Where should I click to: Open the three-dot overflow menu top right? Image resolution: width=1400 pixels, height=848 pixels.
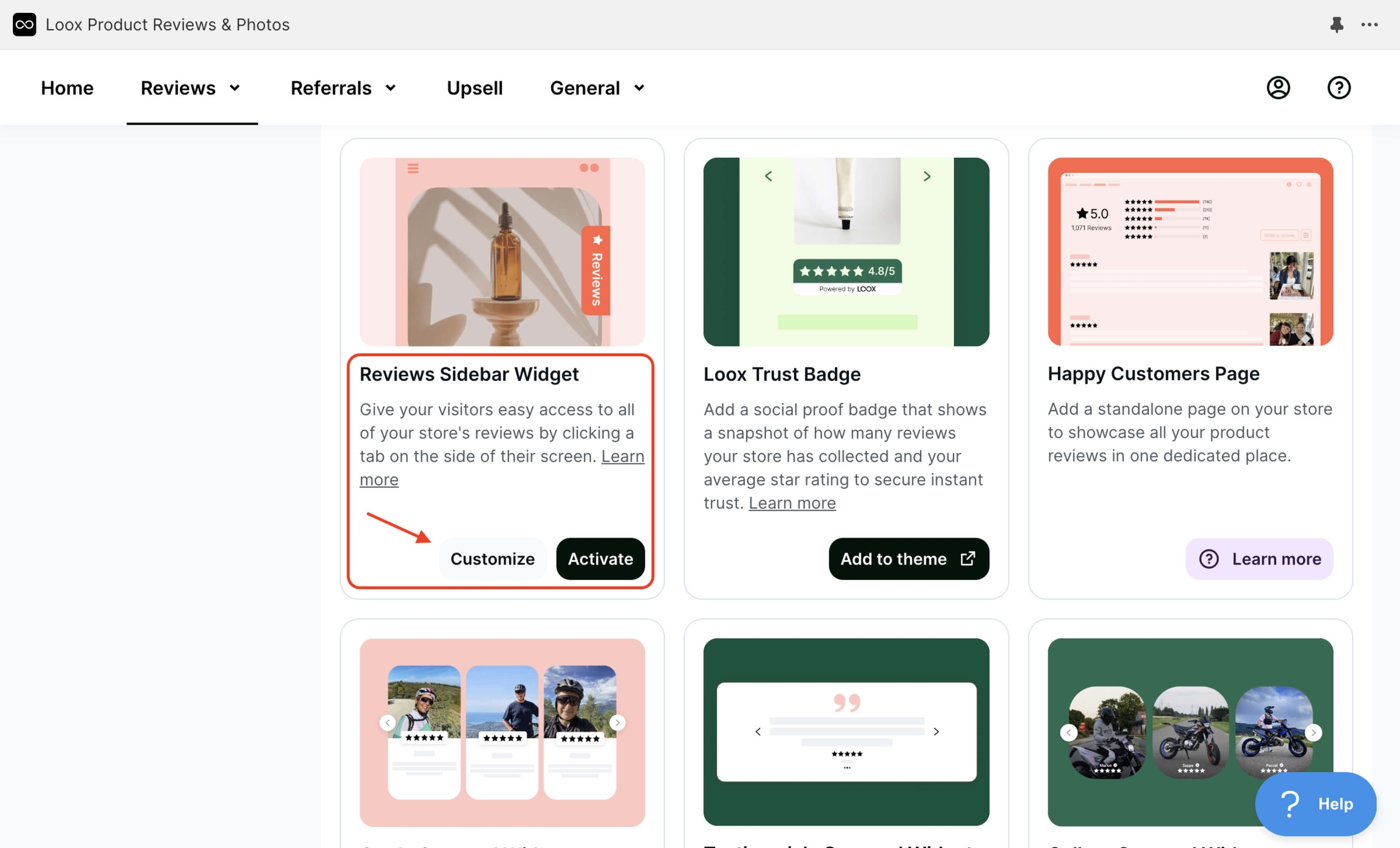1370,24
